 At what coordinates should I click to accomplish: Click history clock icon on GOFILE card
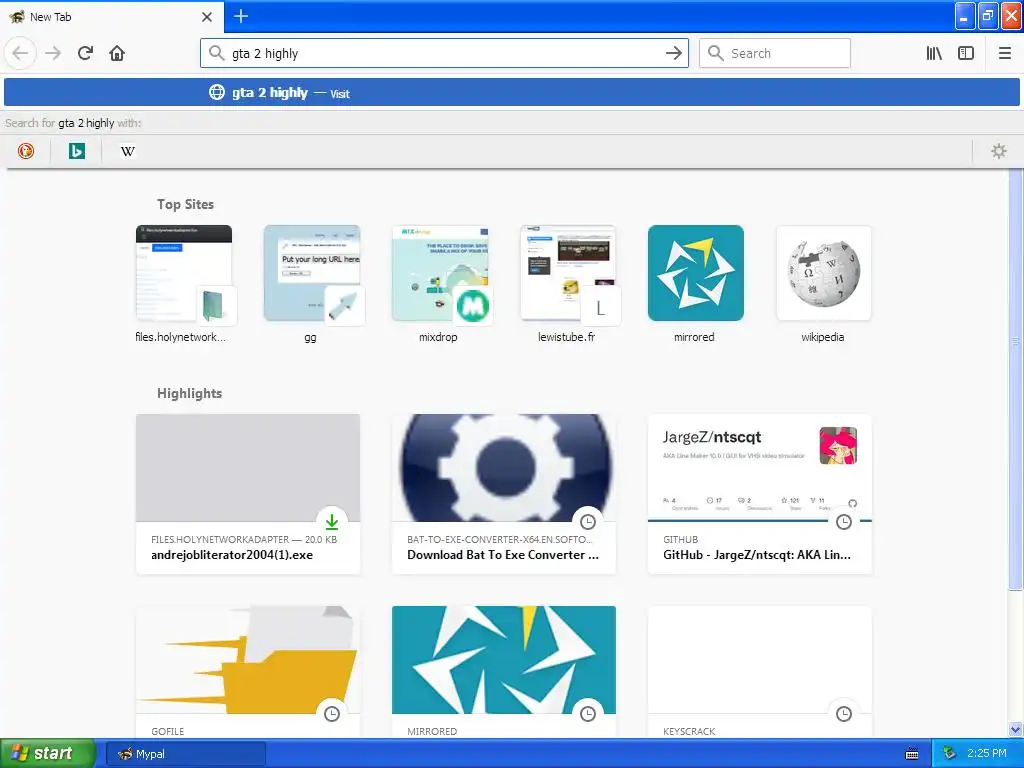click(x=332, y=714)
